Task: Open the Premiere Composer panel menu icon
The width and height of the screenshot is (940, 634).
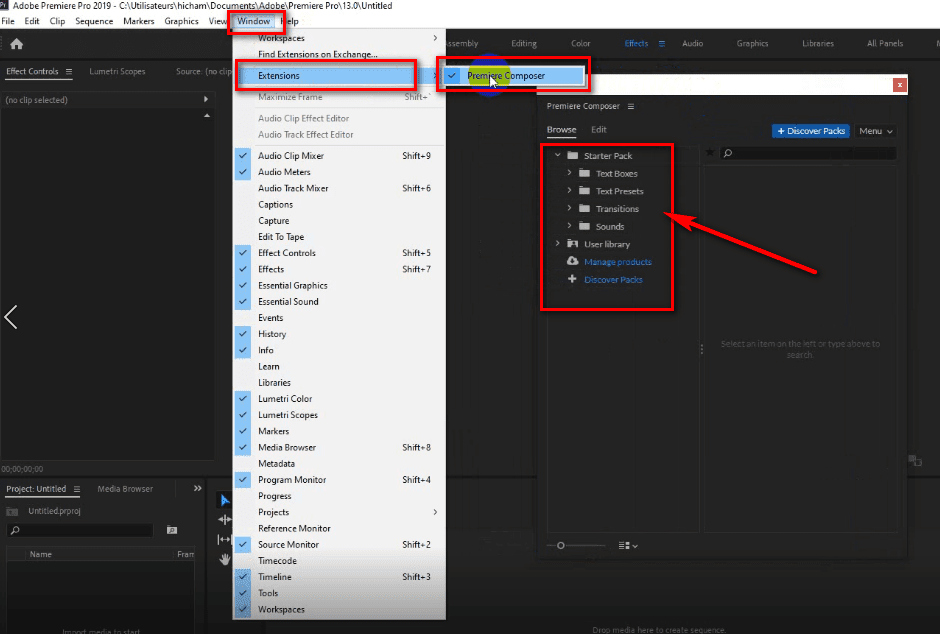Action: 631,107
